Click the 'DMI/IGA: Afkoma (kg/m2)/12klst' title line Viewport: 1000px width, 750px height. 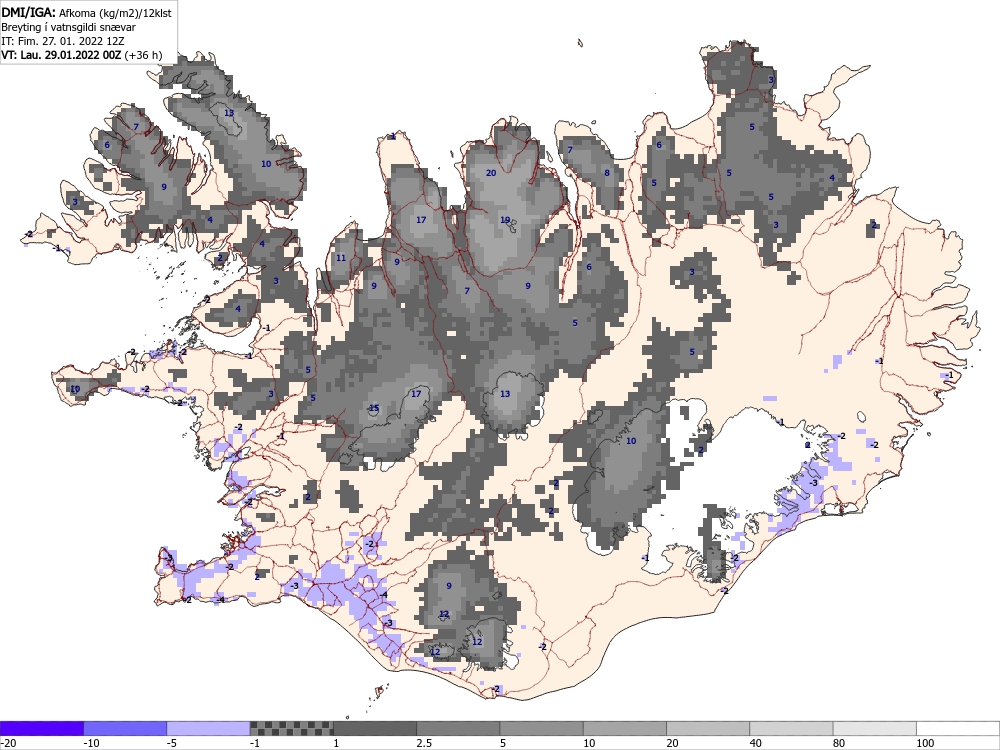tap(86, 12)
